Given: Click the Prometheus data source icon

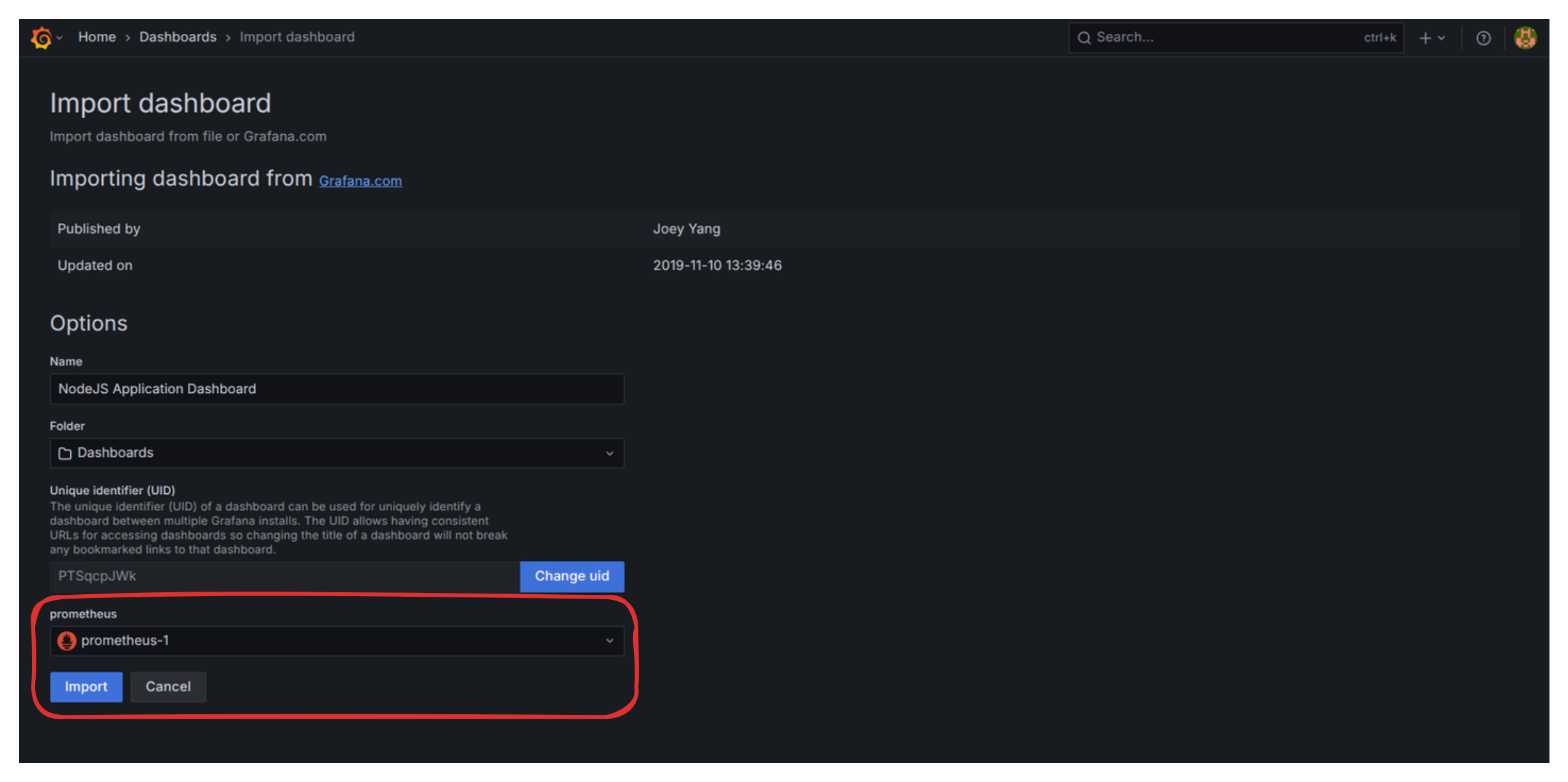Looking at the screenshot, I should (66, 640).
